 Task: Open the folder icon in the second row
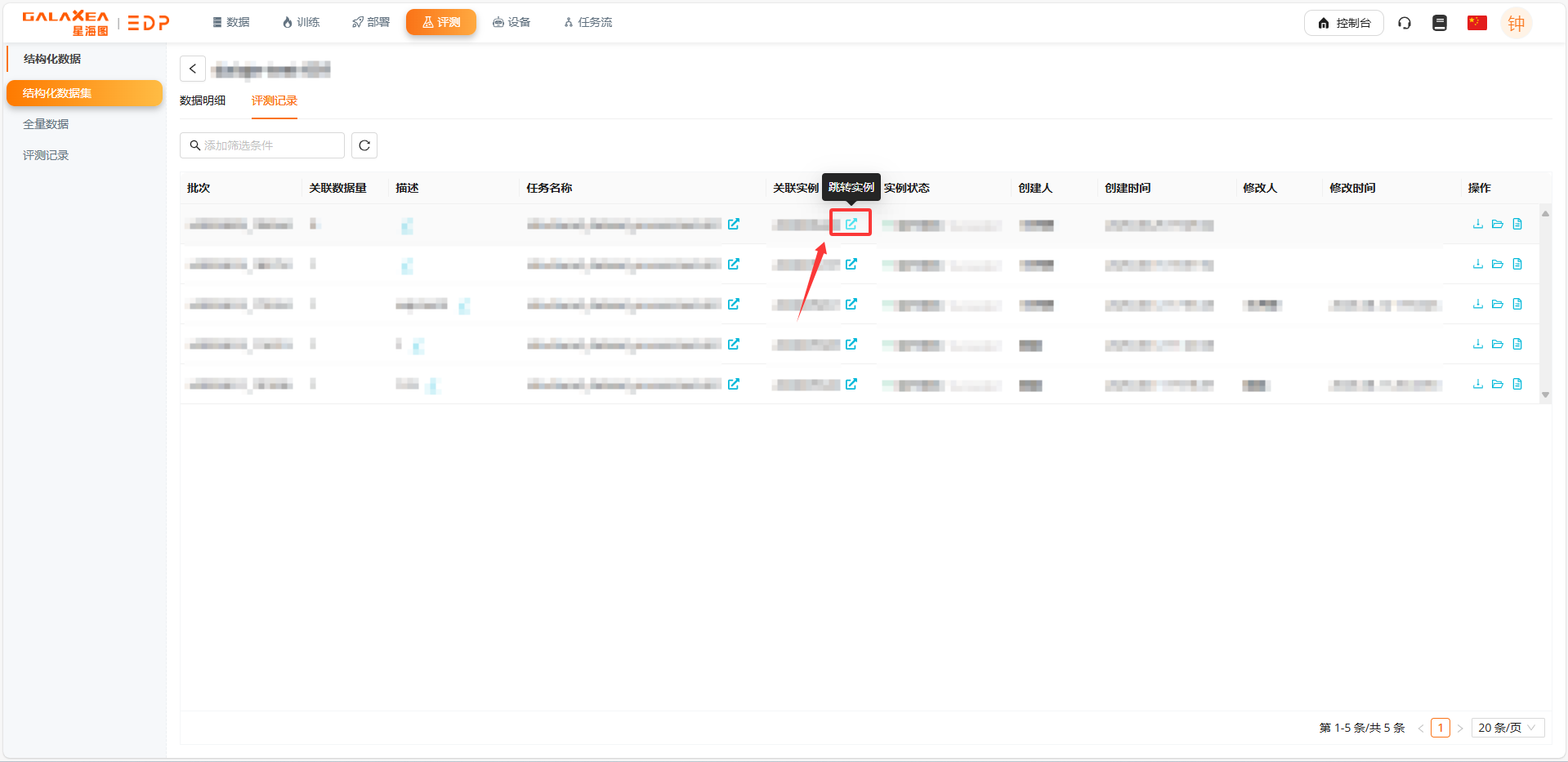tap(1497, 264)
